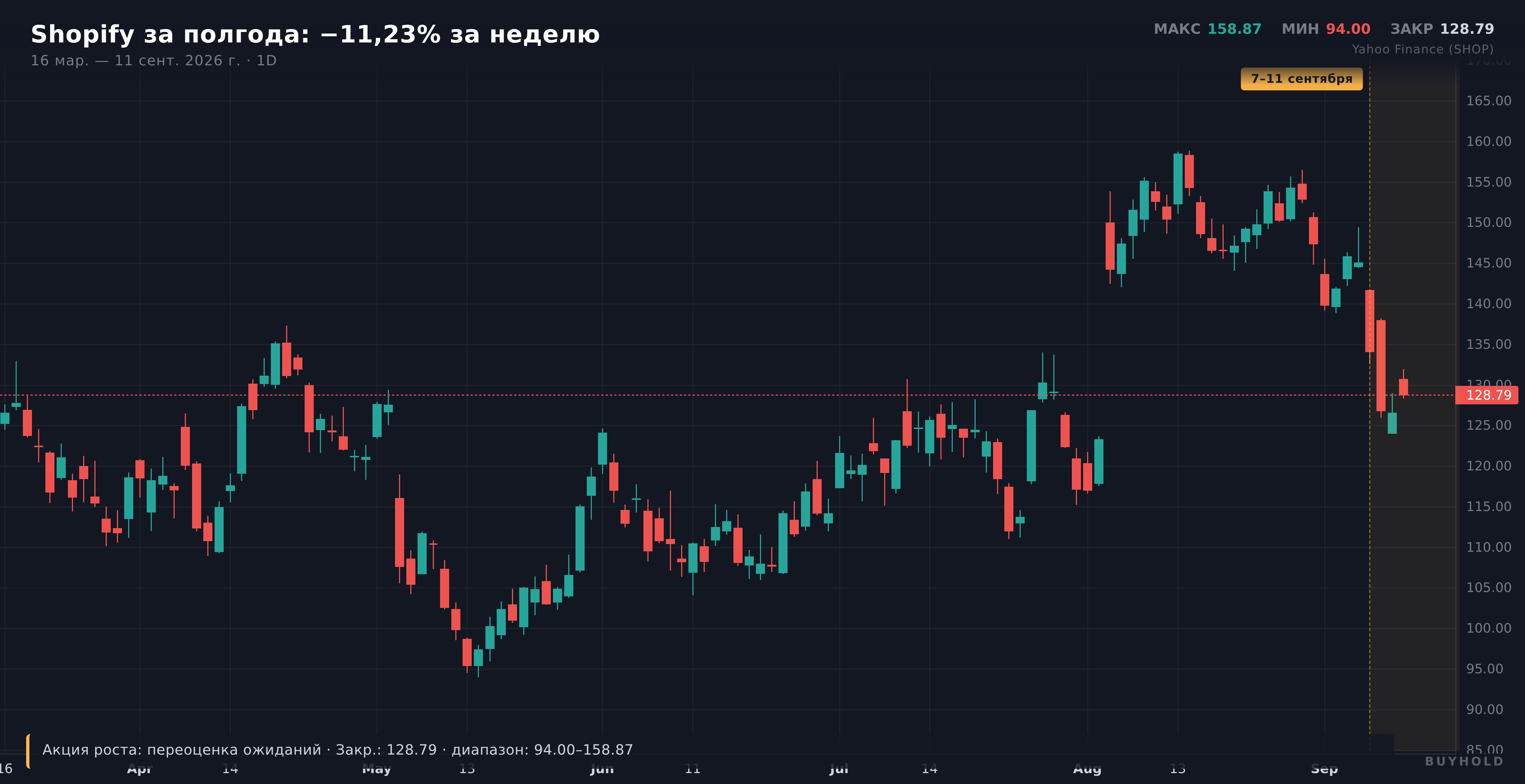Click the 100.00 price axis label
1525x784 pixels.
click(x=1488, y=628)
